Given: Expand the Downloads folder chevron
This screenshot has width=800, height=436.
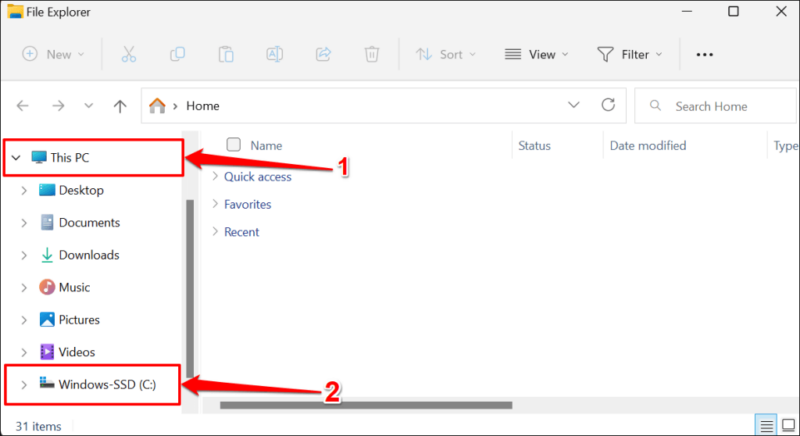Looking at the screenshot, I should (x=24, y=255).
